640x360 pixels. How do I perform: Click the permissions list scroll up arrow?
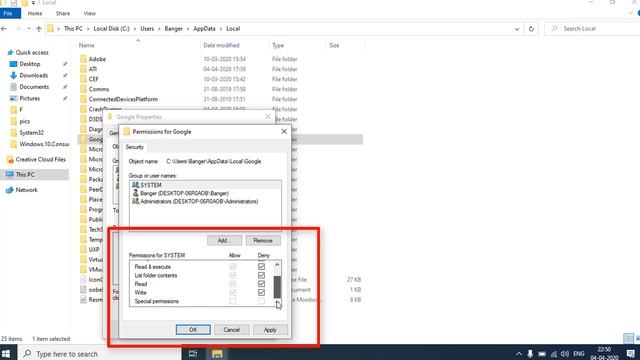[x=277, y=265]
